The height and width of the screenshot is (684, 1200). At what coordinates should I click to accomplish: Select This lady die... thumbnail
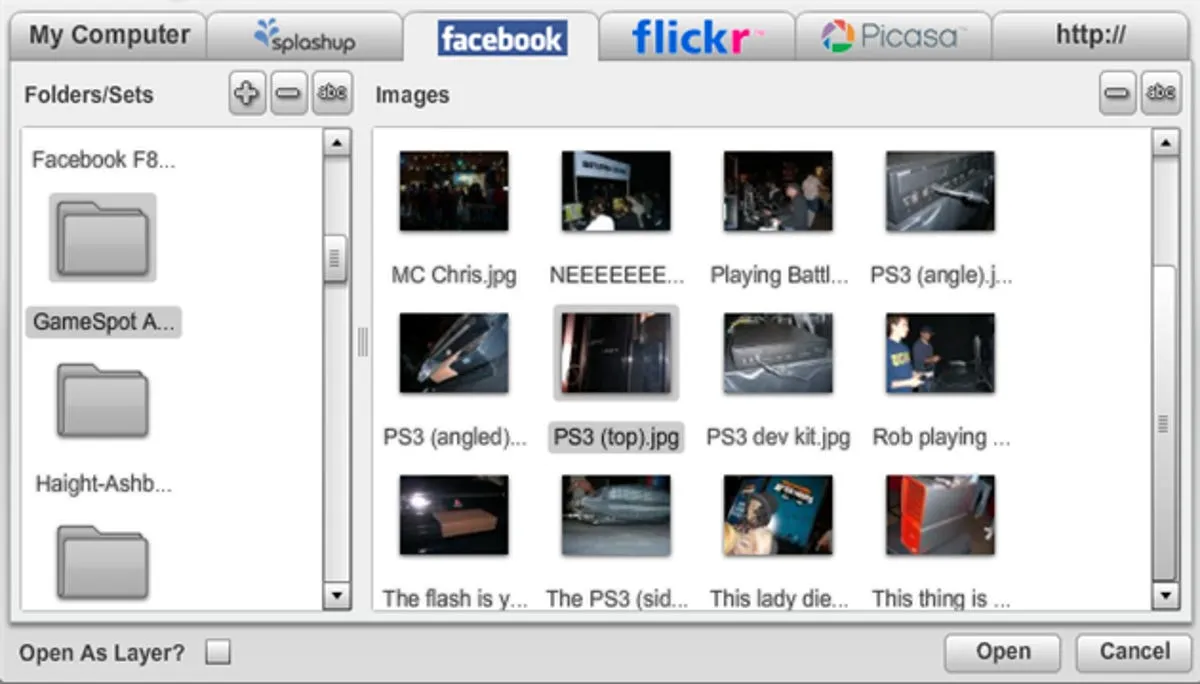pos(778,515)
